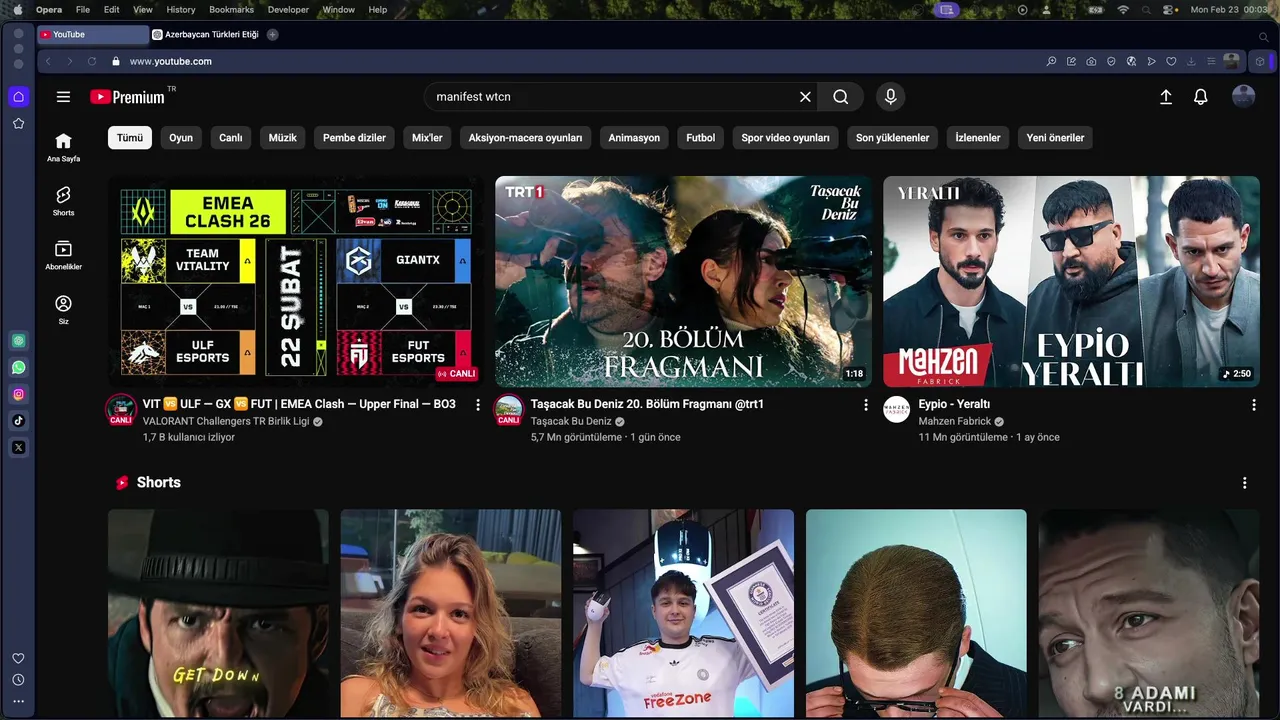Open Instagram from Opera sidebar
The image size is (1280, 720).
click(x=18, y=394)
